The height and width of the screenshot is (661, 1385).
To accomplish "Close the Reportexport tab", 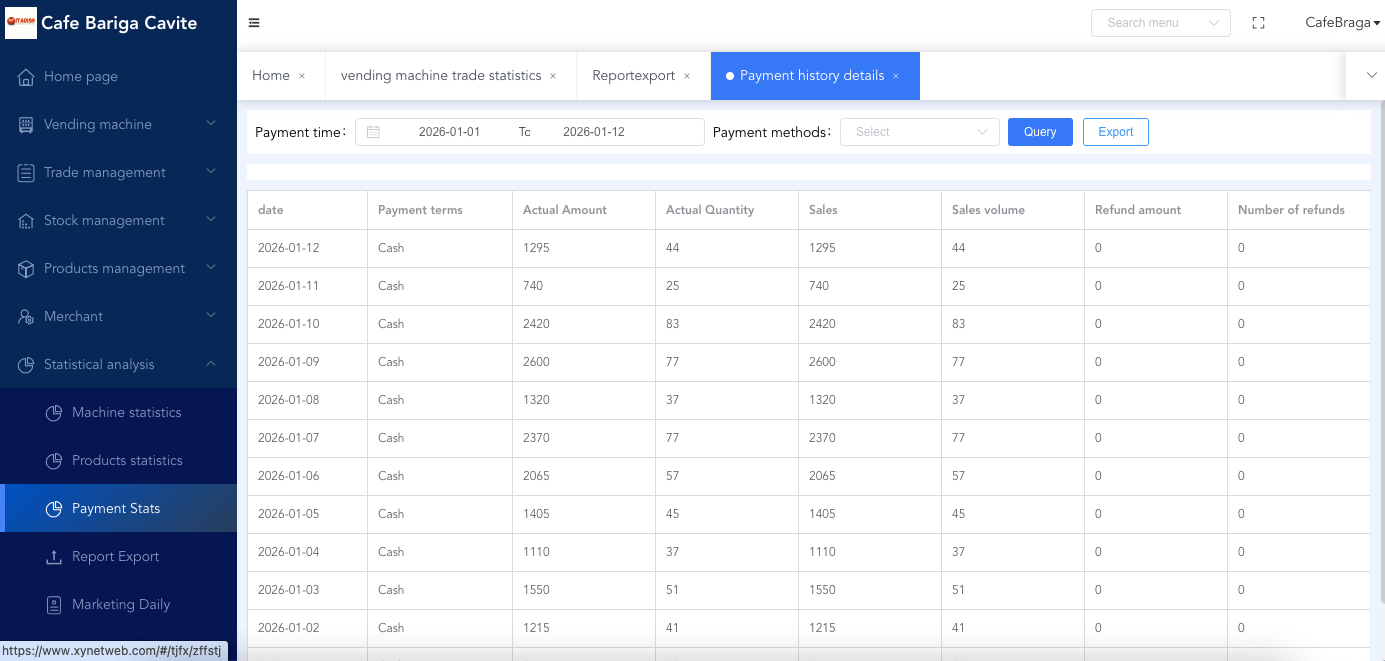I will 687,76.
